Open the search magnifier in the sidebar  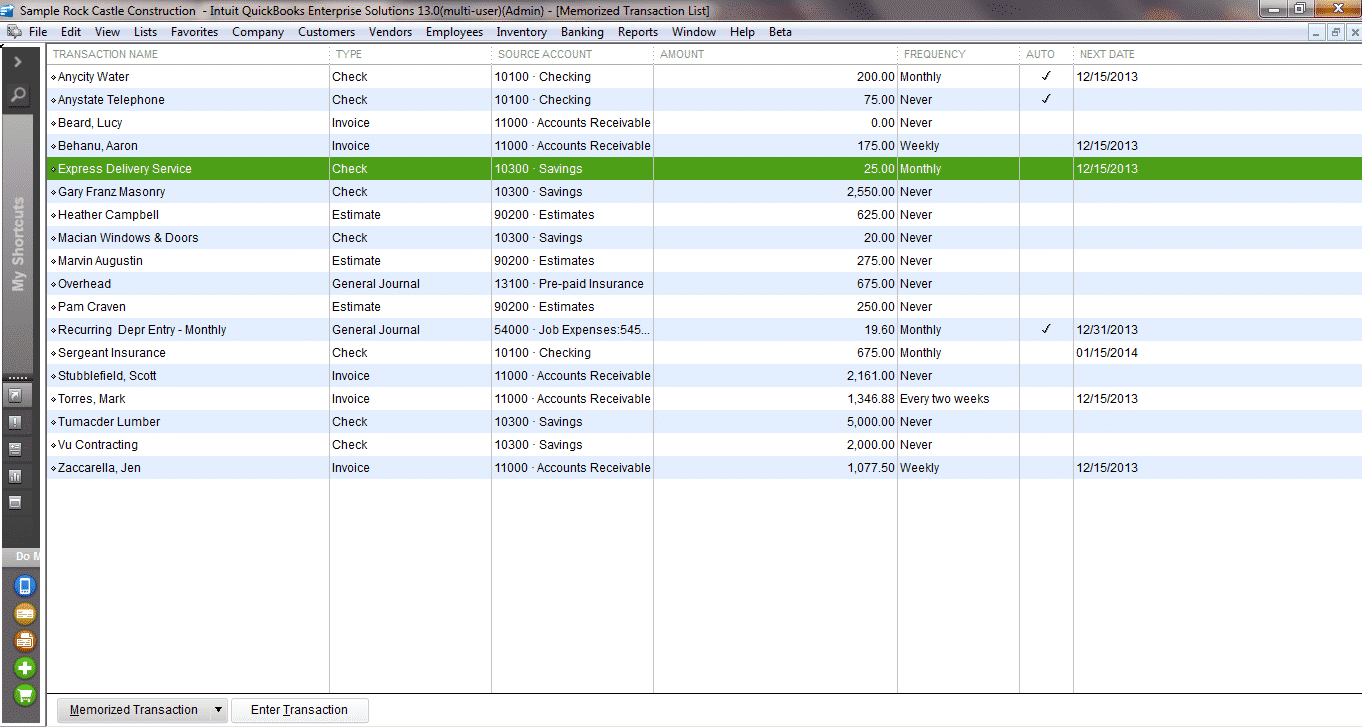pyautogui.click(x=18, y=96)
